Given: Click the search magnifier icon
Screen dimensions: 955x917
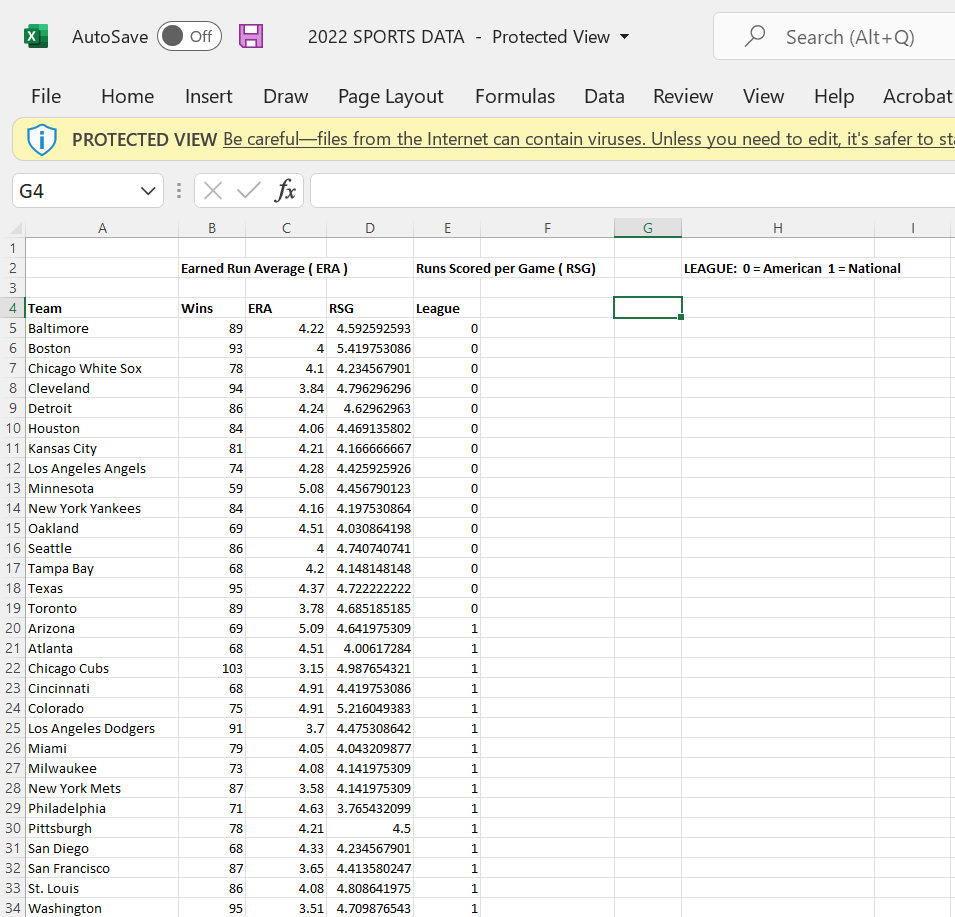Looking at the screenshot, I should (x=756, y=35).
